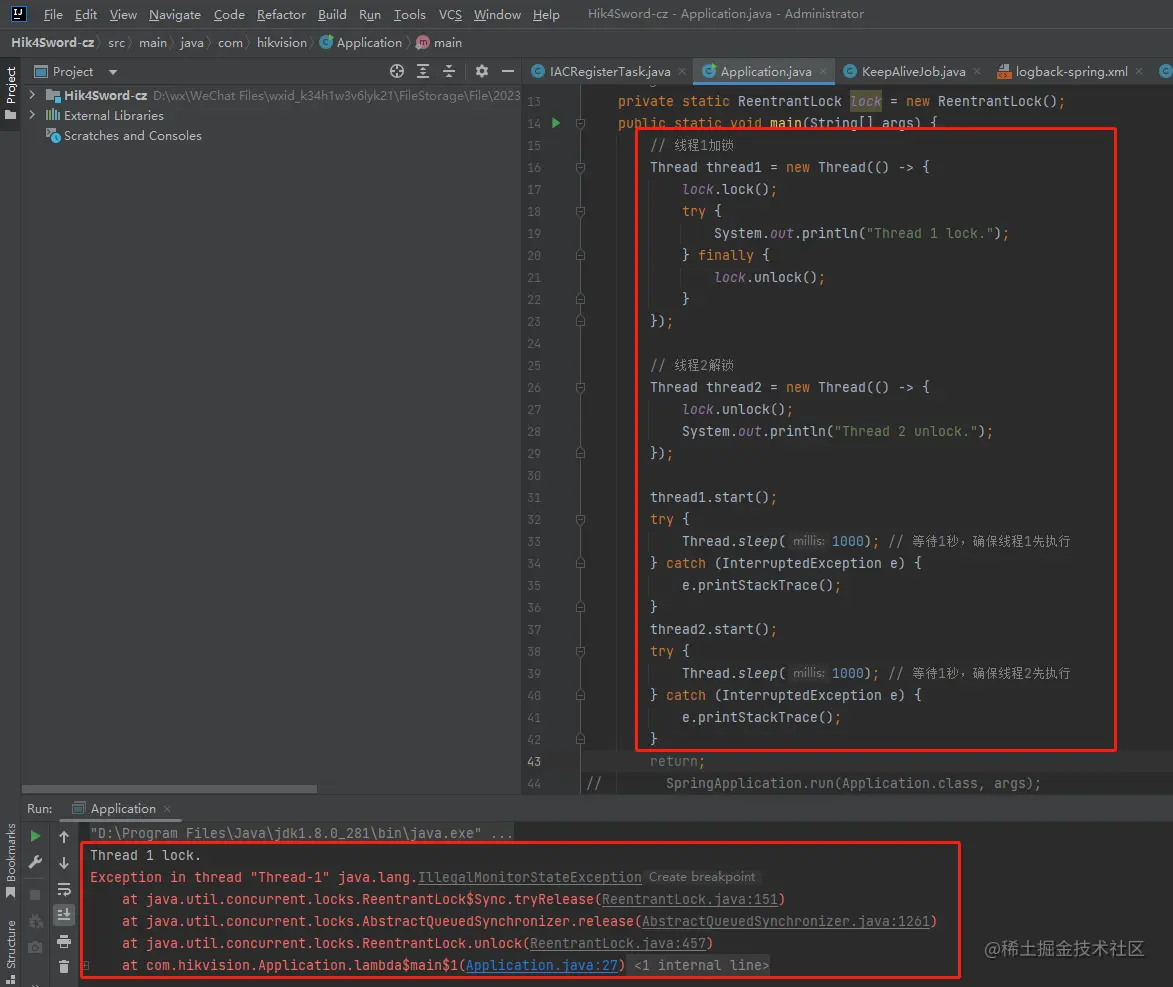This screenshot has height=987, width=1173.
Task: Click the dump threads camera icon
Action: tap(35, 947)
